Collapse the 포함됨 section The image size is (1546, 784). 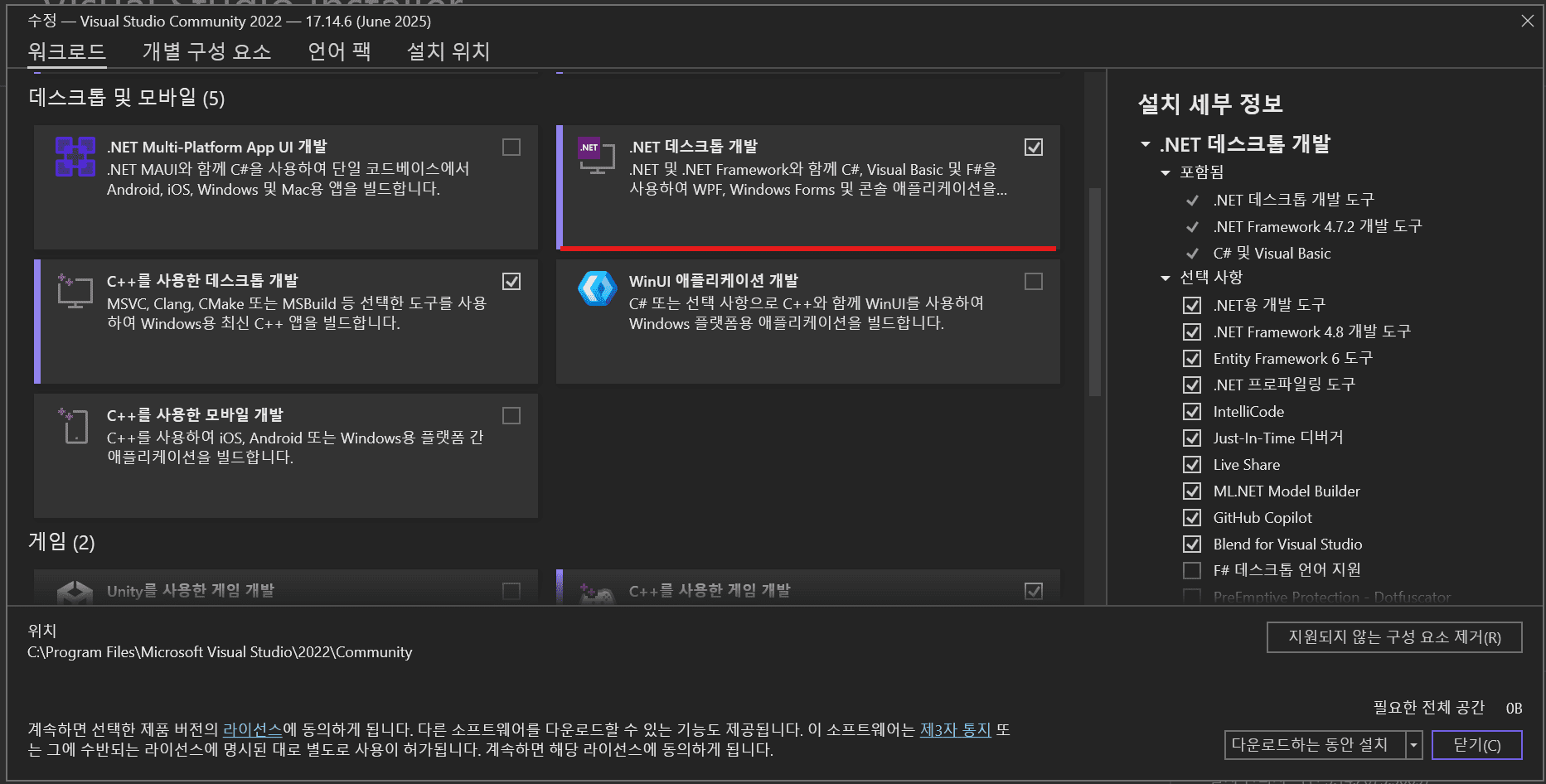1166,172
